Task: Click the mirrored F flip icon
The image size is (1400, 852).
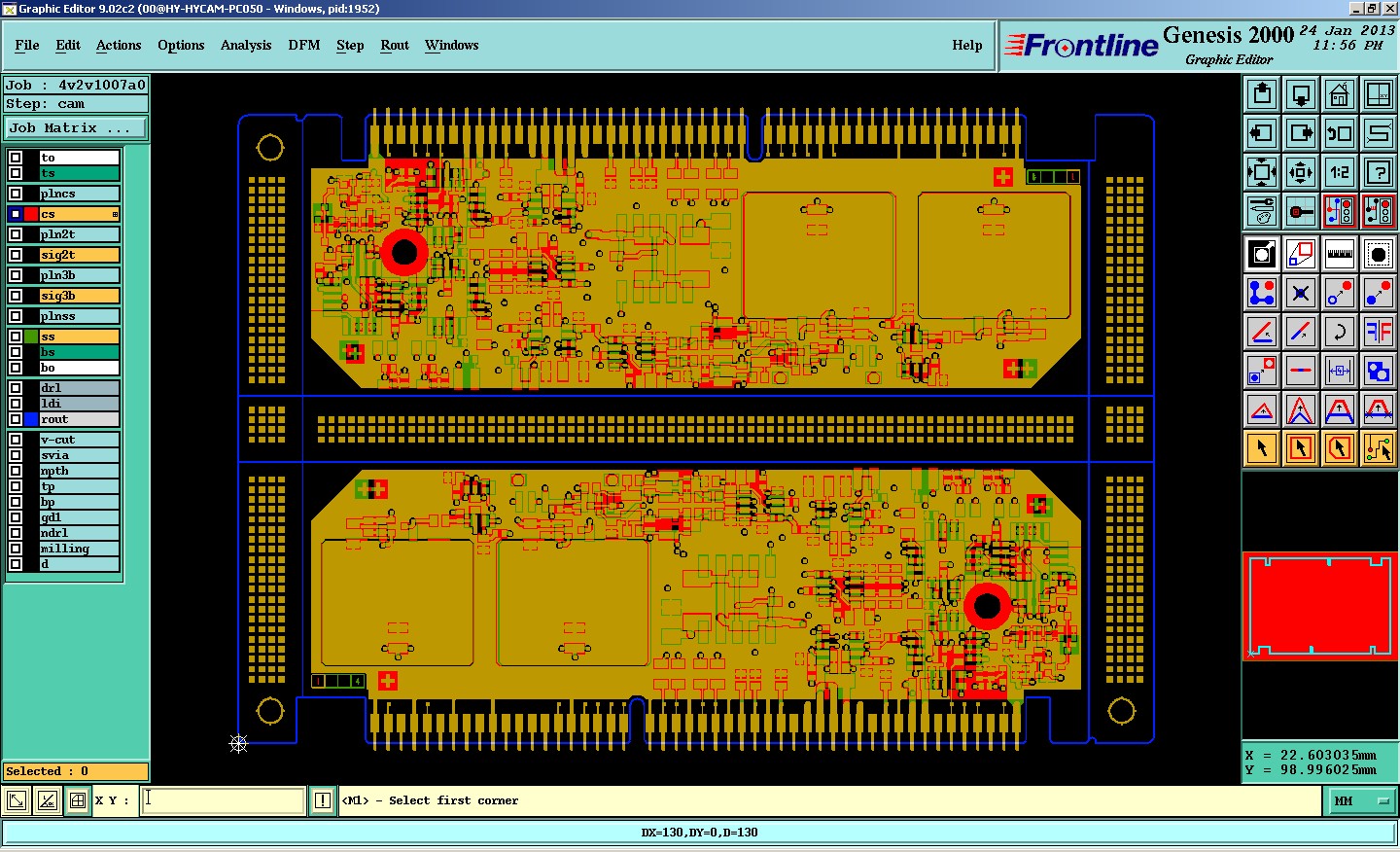Action: pos(1379,332)
